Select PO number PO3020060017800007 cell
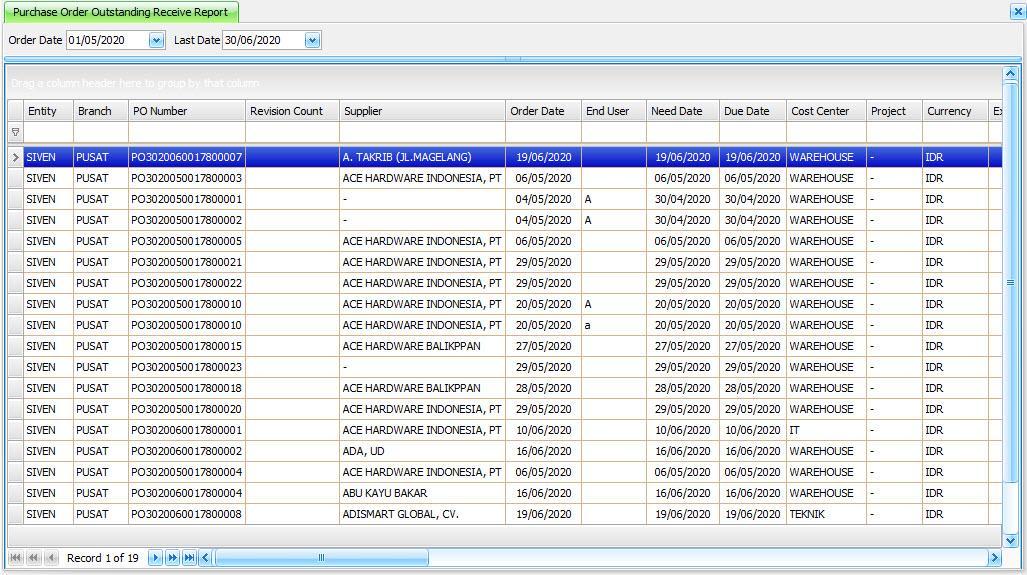 click(187, 157)
